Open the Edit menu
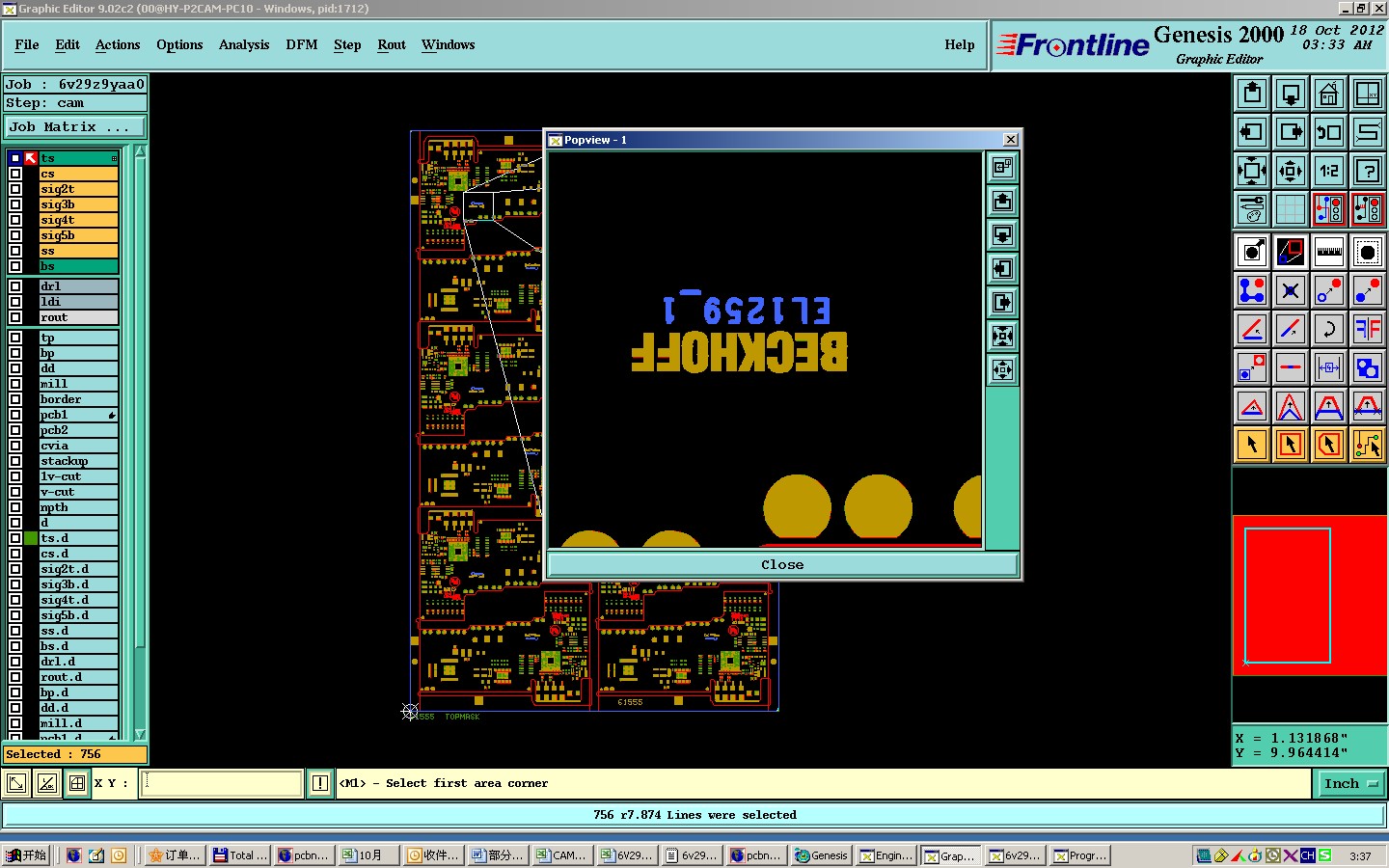 68,44
